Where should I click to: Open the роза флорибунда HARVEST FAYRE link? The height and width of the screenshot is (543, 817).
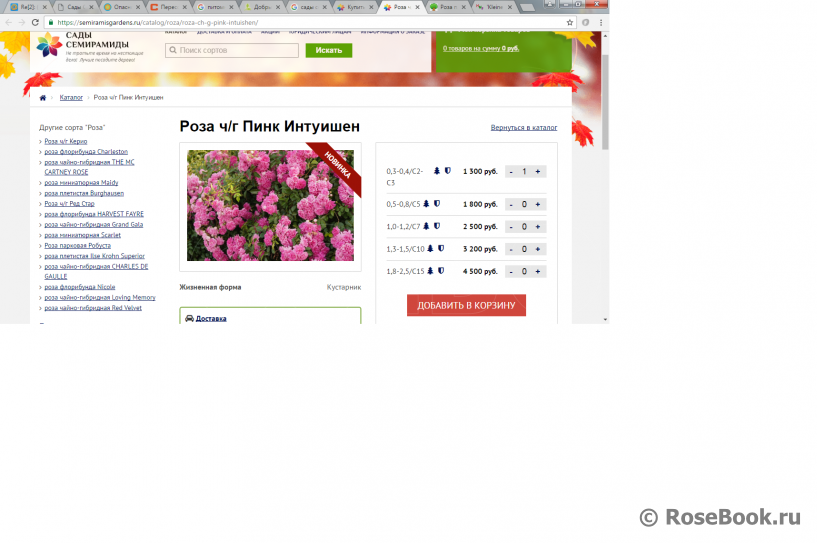click(x=94, y=214)
